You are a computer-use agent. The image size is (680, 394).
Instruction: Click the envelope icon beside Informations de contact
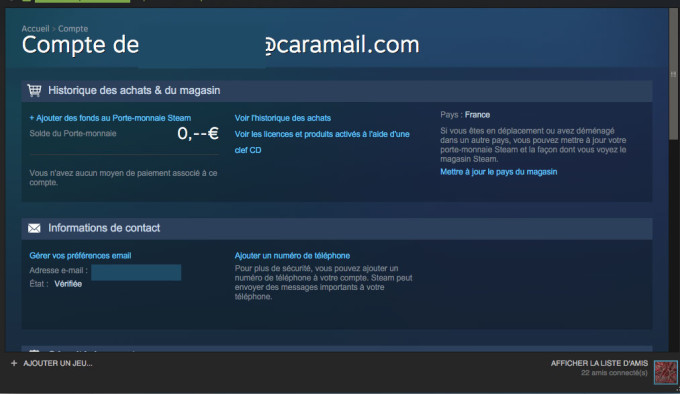coord(34,228)
